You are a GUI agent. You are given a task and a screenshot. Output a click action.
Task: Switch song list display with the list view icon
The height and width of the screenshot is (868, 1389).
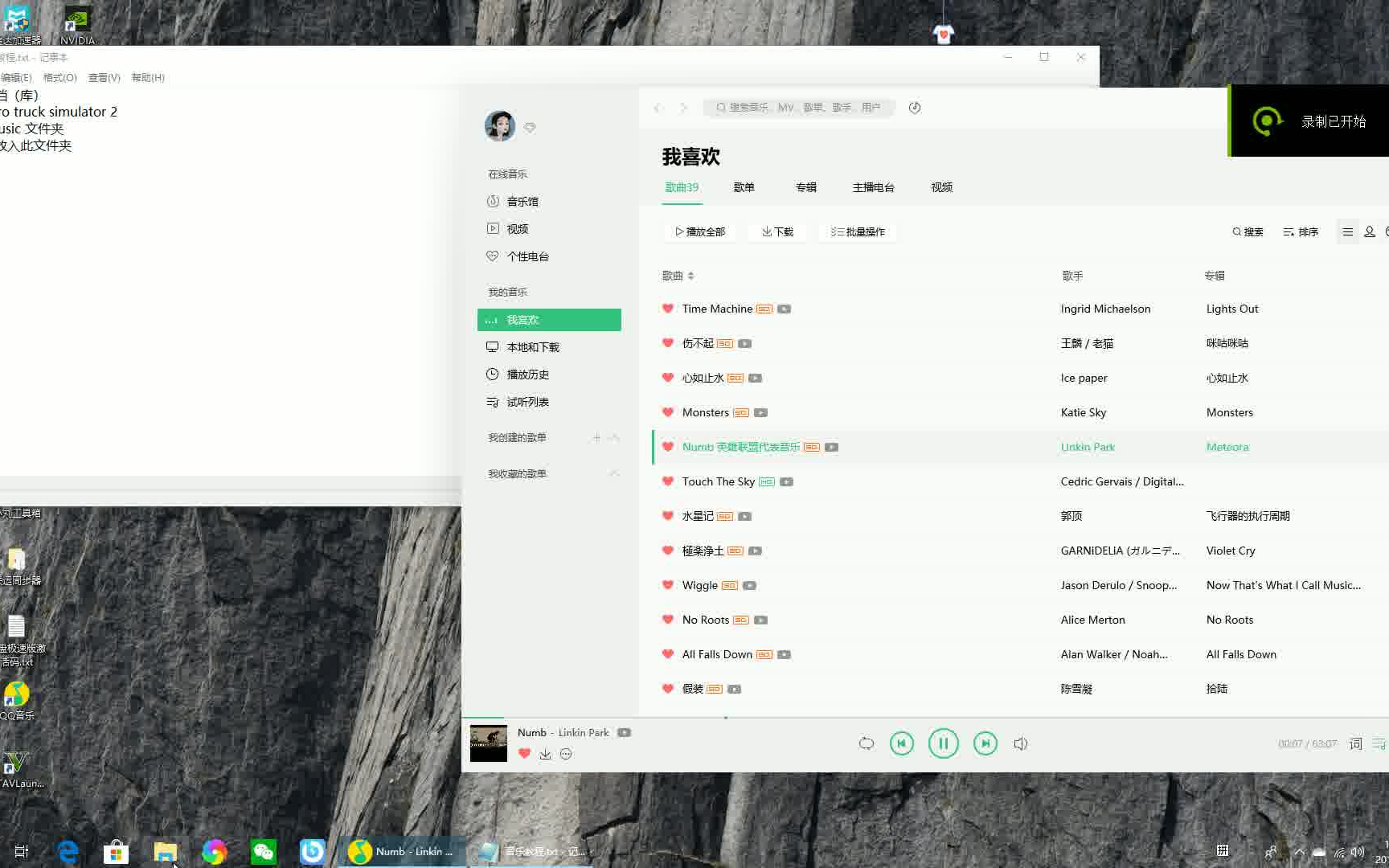pyautogui.click(x=1348, y=231)
